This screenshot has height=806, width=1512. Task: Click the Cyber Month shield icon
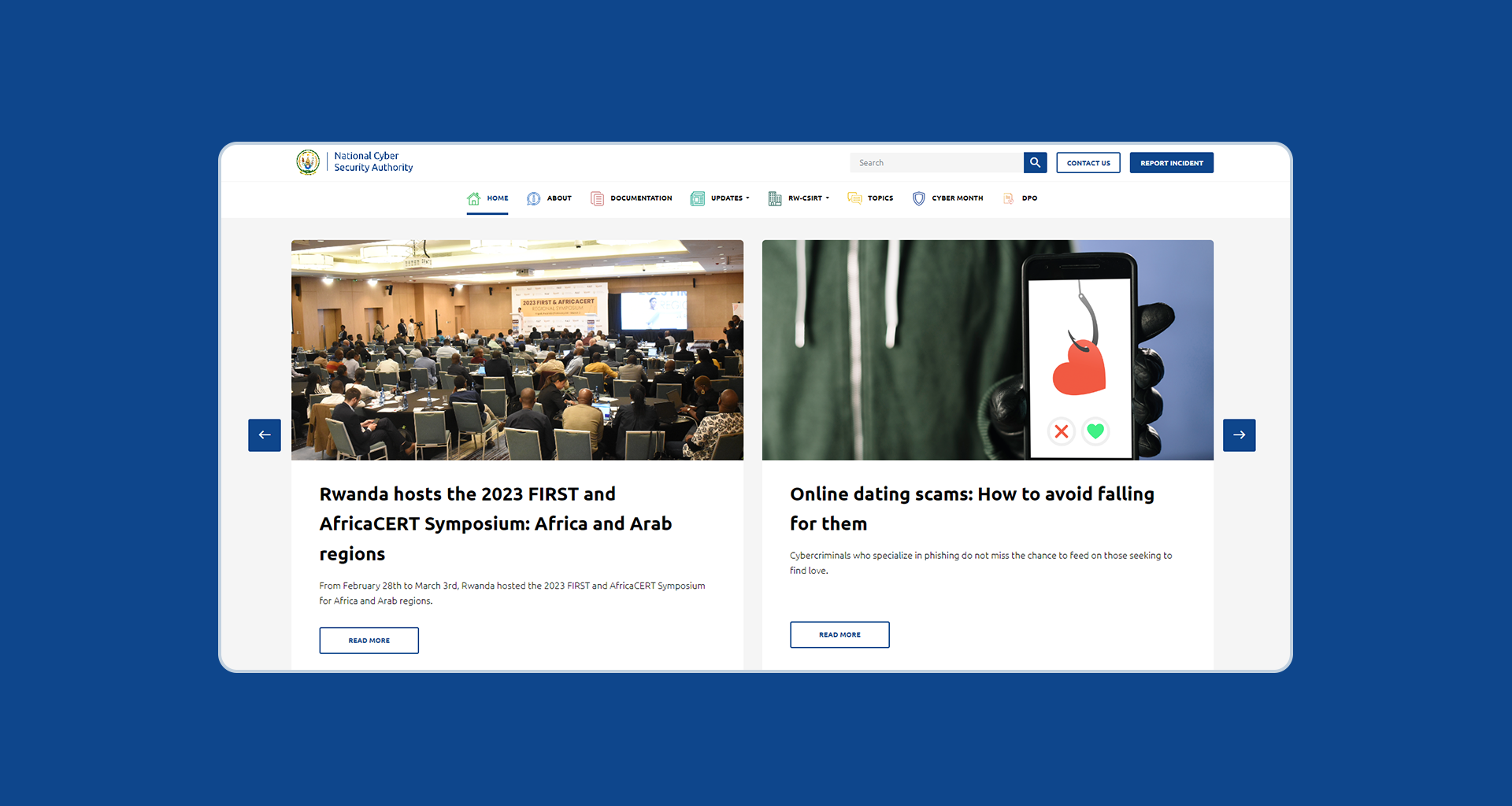918,198
